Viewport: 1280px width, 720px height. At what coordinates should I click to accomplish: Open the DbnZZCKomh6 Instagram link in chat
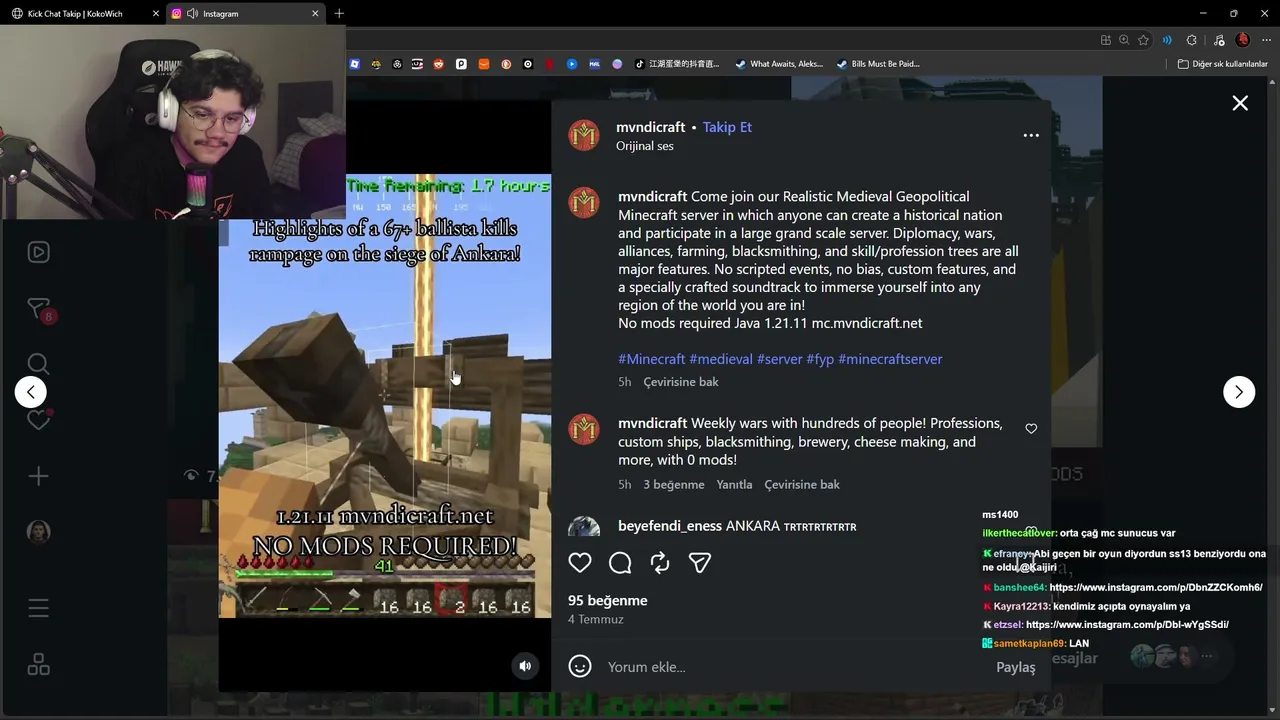coord(1156,588)
